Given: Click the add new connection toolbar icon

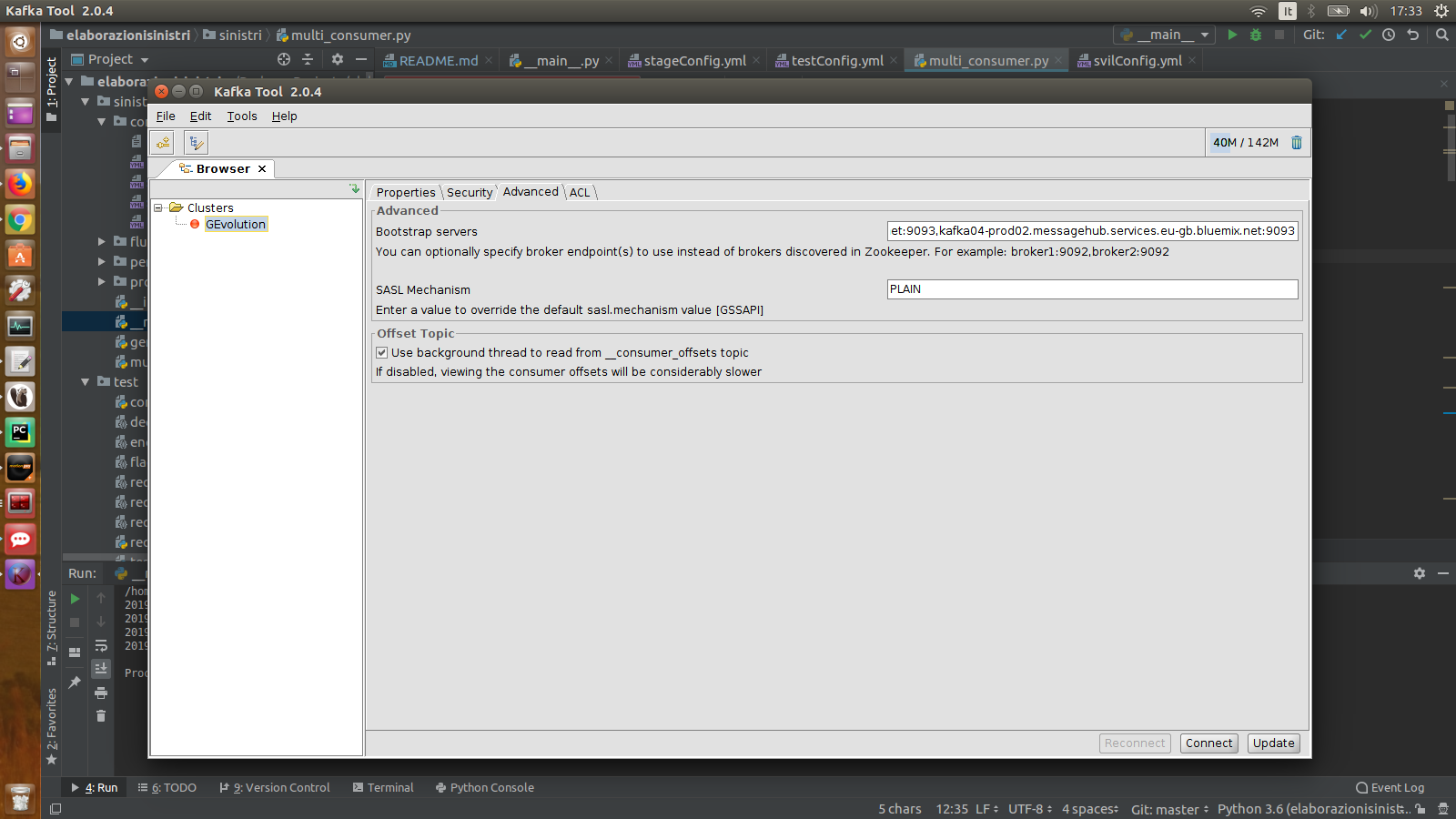Looking at the screenshot, I should tap(163, 142).
